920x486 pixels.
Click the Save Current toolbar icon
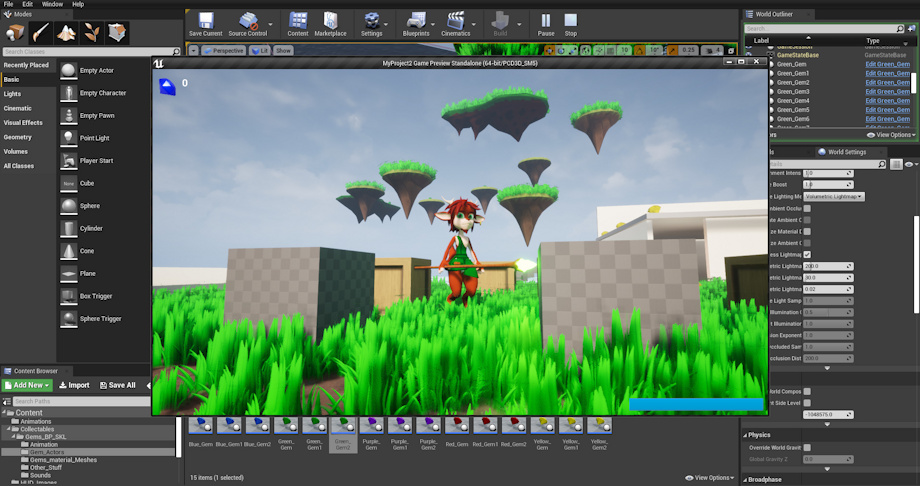205,21
